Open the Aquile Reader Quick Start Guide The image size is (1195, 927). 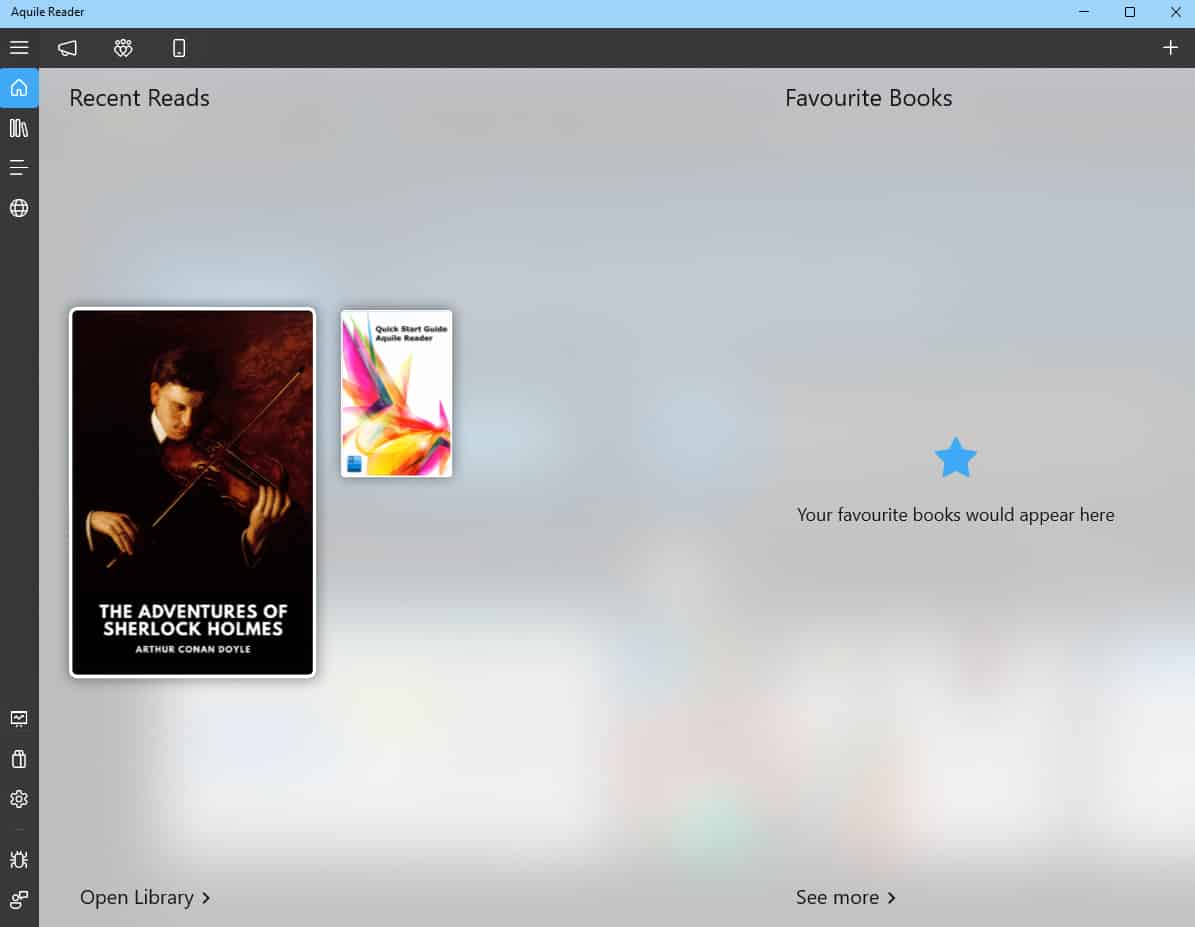[396, 392]
